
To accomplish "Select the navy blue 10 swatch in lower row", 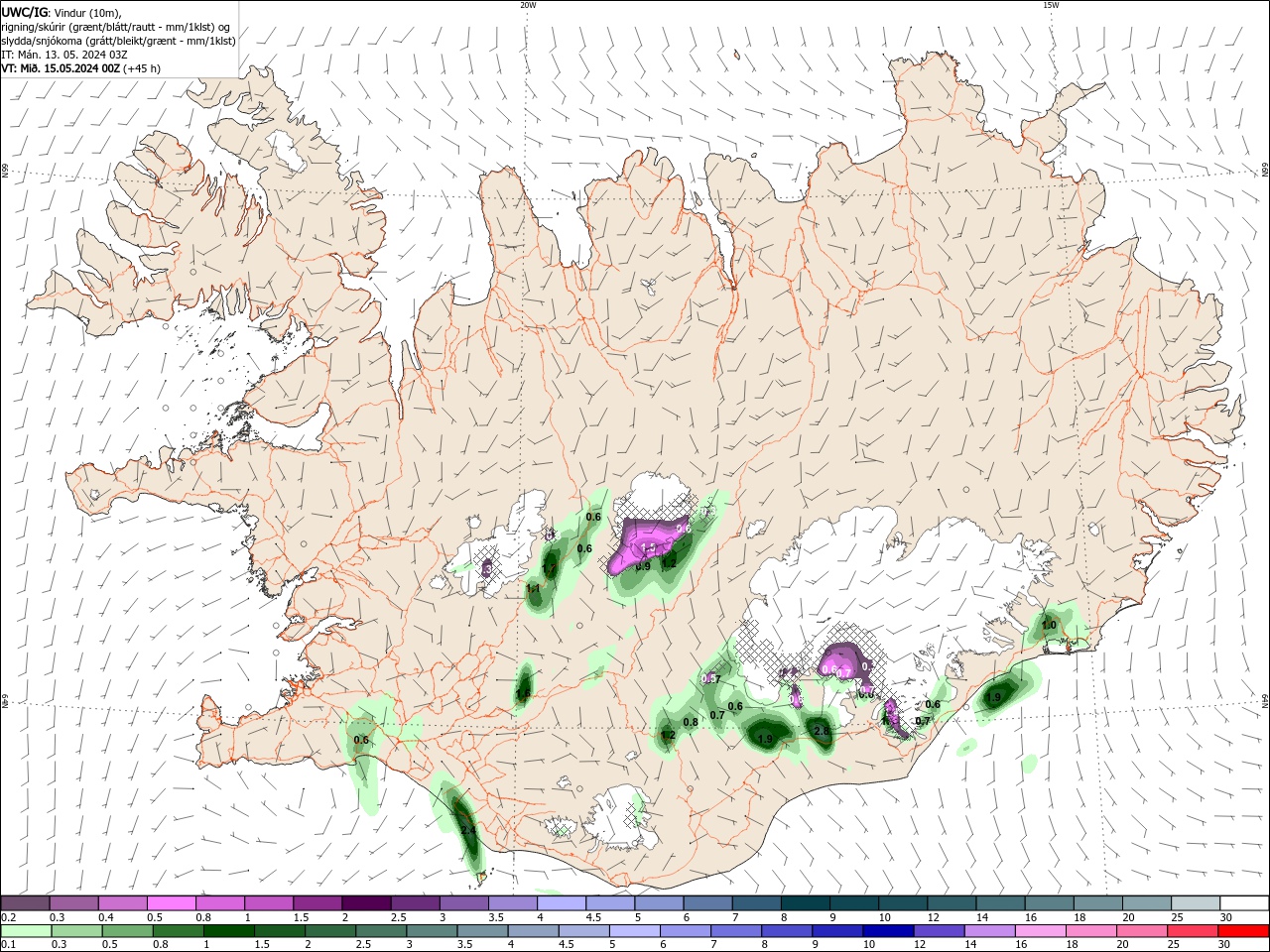I will 888,931.
